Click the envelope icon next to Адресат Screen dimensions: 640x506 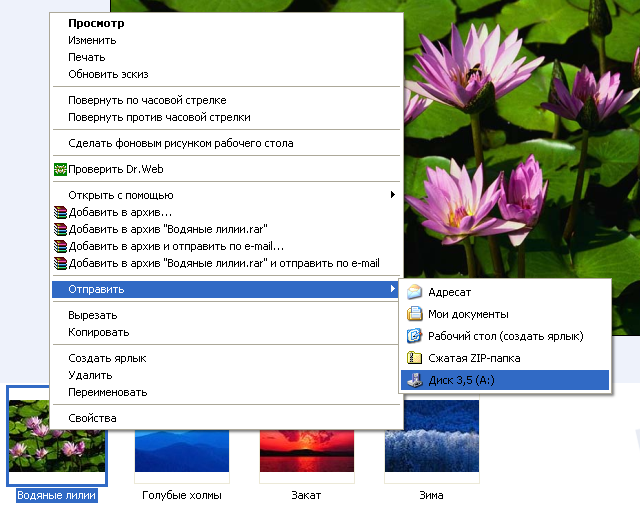(x=414, y=292)
